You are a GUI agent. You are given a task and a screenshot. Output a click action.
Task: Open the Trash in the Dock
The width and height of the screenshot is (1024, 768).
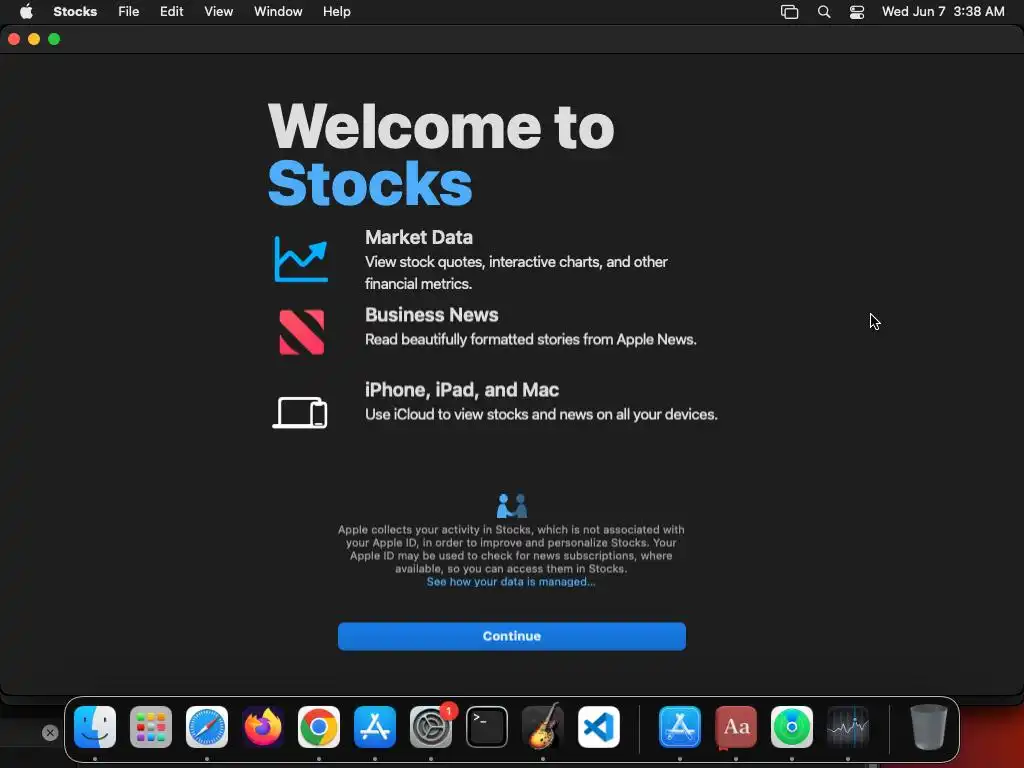[x=928, y=727]
